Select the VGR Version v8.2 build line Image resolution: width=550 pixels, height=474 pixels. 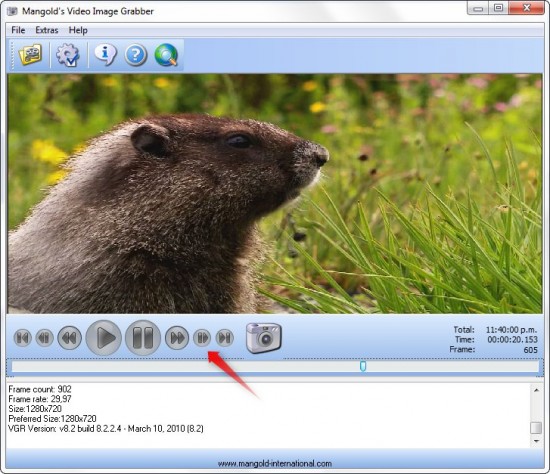click(106, 429)
